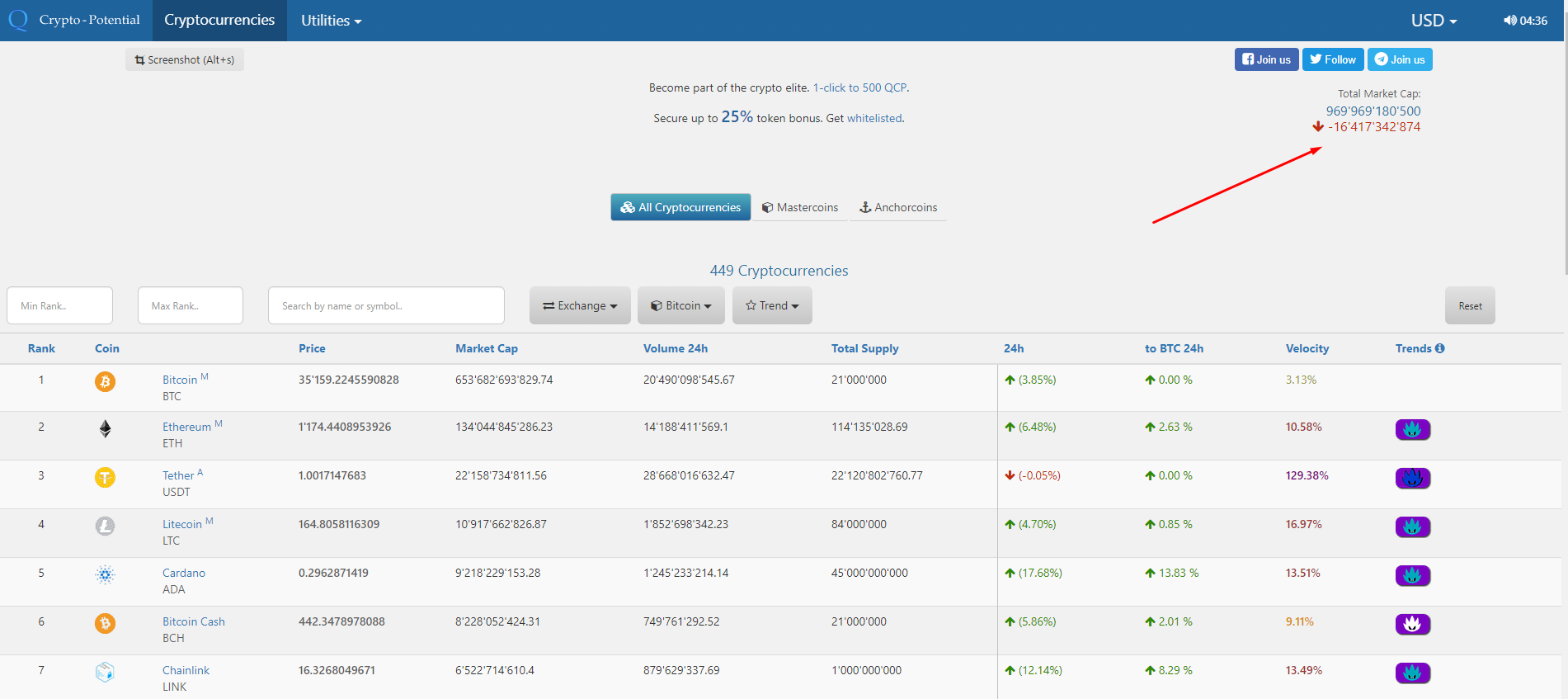Open the Utilities menu dropdown

(331, 21)
